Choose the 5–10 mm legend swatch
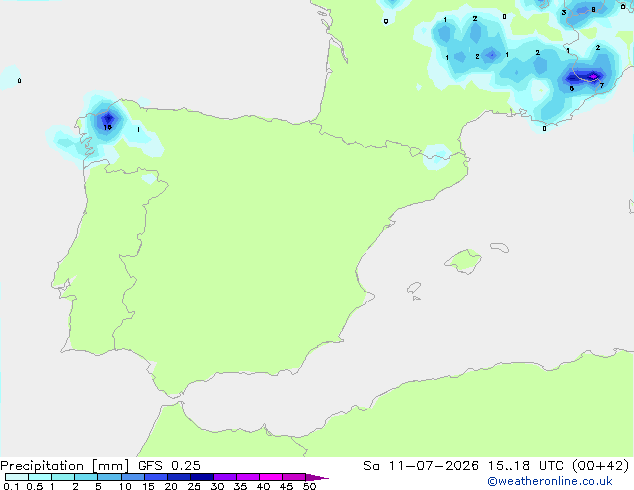Screen dimensions: 634x490 pyautogui.click(x=109, y=477)
